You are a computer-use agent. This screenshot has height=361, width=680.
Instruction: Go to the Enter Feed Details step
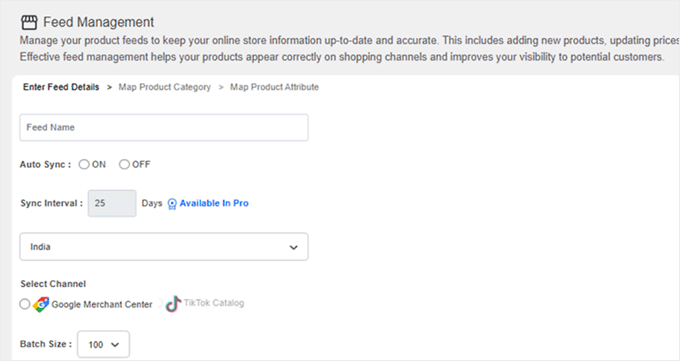(x=61, y=87)
